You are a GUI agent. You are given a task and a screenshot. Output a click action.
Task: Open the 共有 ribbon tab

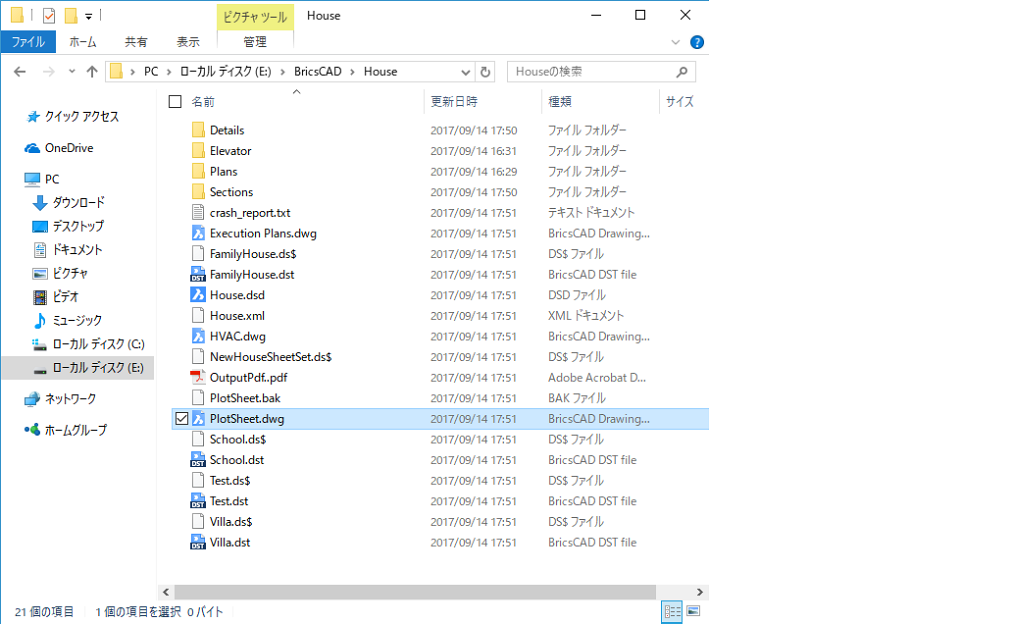[x=136, y=42]
